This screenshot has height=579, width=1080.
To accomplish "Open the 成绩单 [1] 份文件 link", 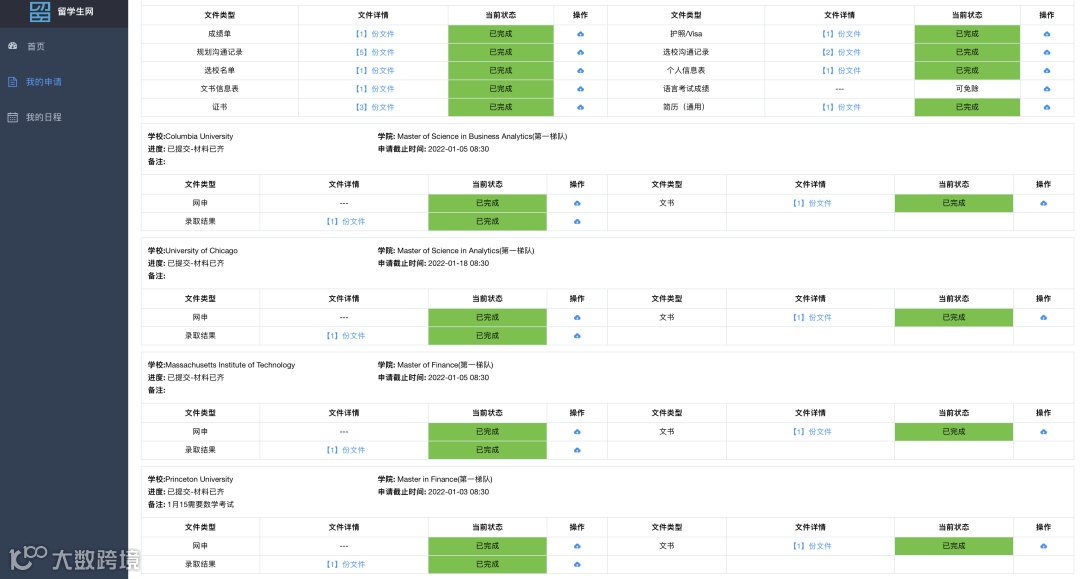I will click(x=375, y=34).
